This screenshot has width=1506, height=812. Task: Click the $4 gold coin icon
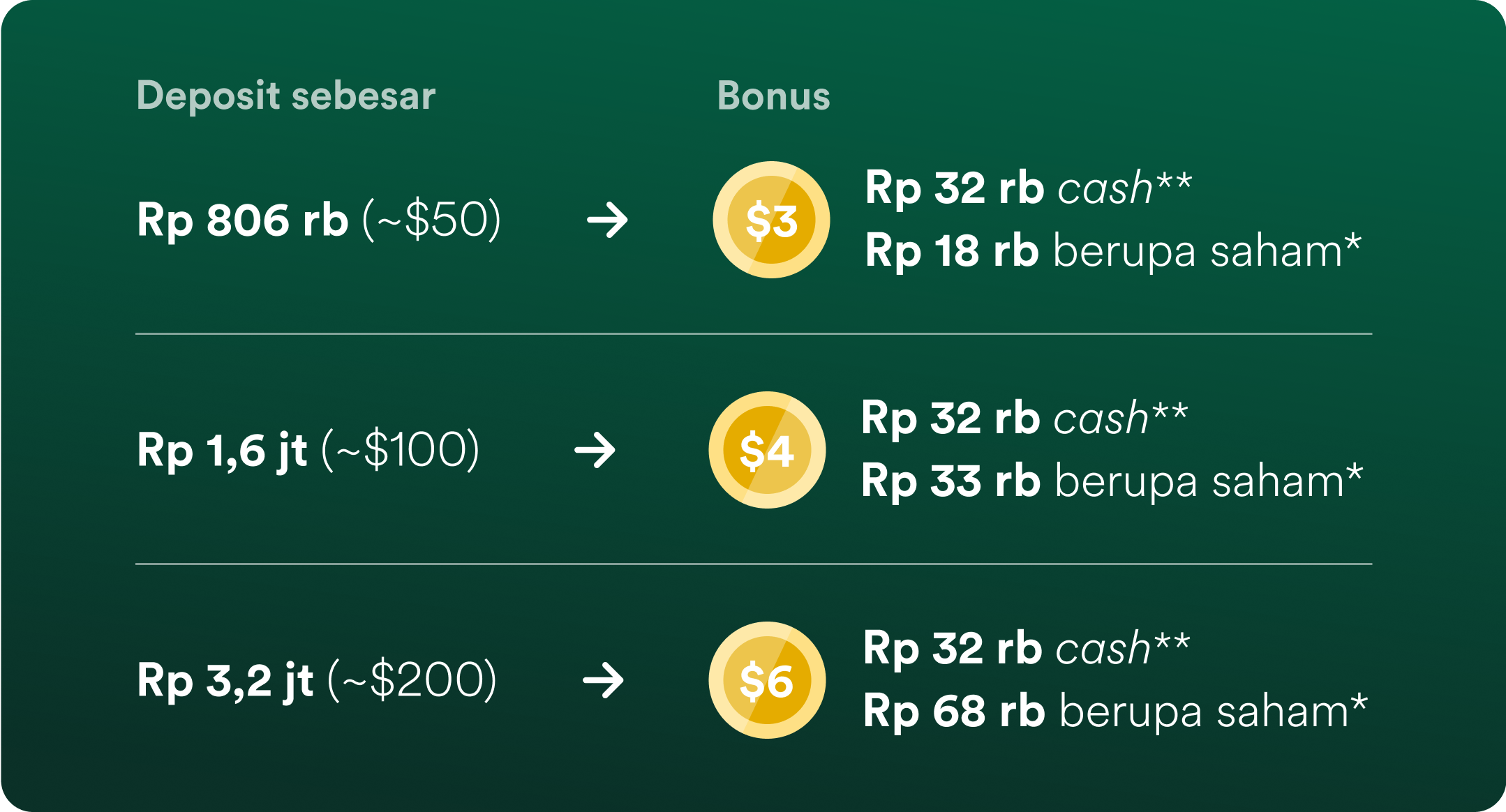tap(767, 450)
